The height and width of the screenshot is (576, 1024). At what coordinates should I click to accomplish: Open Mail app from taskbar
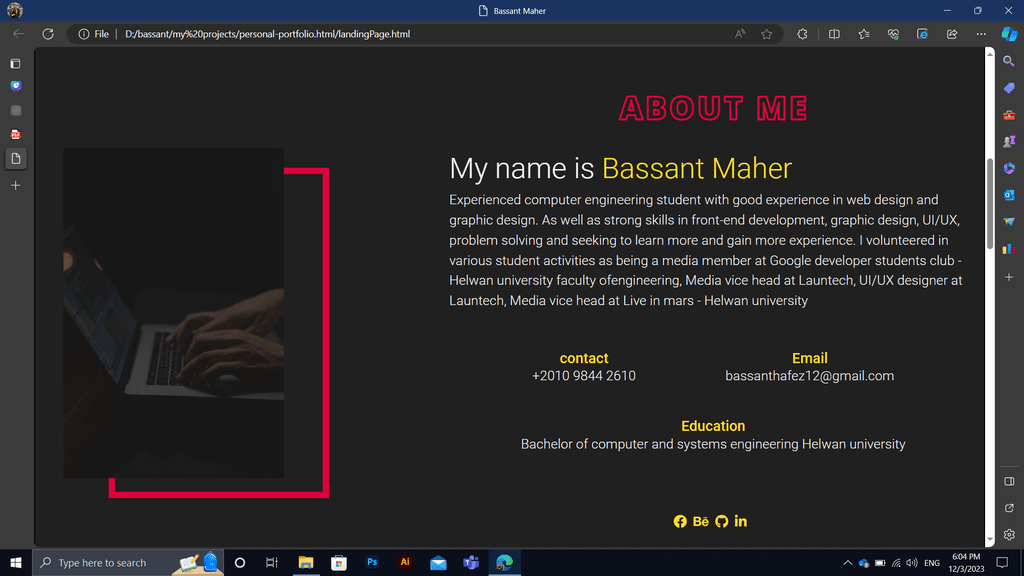point(438,562)
